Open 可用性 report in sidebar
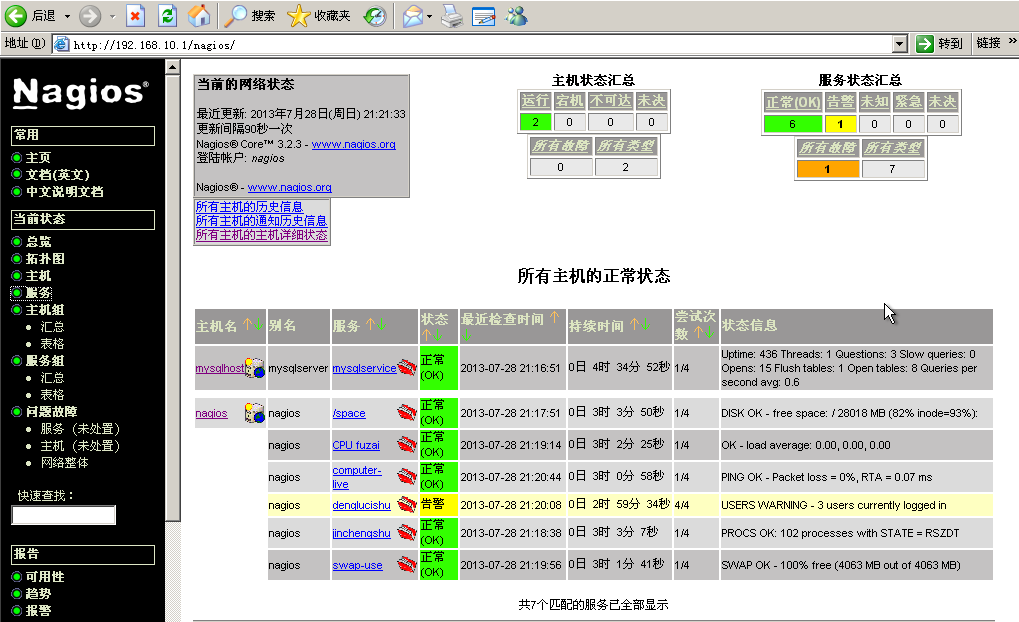Screen dimensions: 1019x622 (45, 577)
